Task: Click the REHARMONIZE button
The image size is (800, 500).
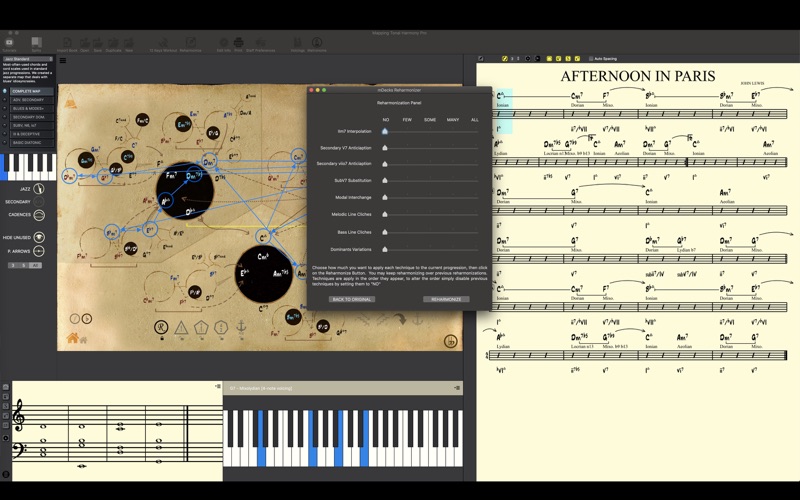Action: click(446, 299)
